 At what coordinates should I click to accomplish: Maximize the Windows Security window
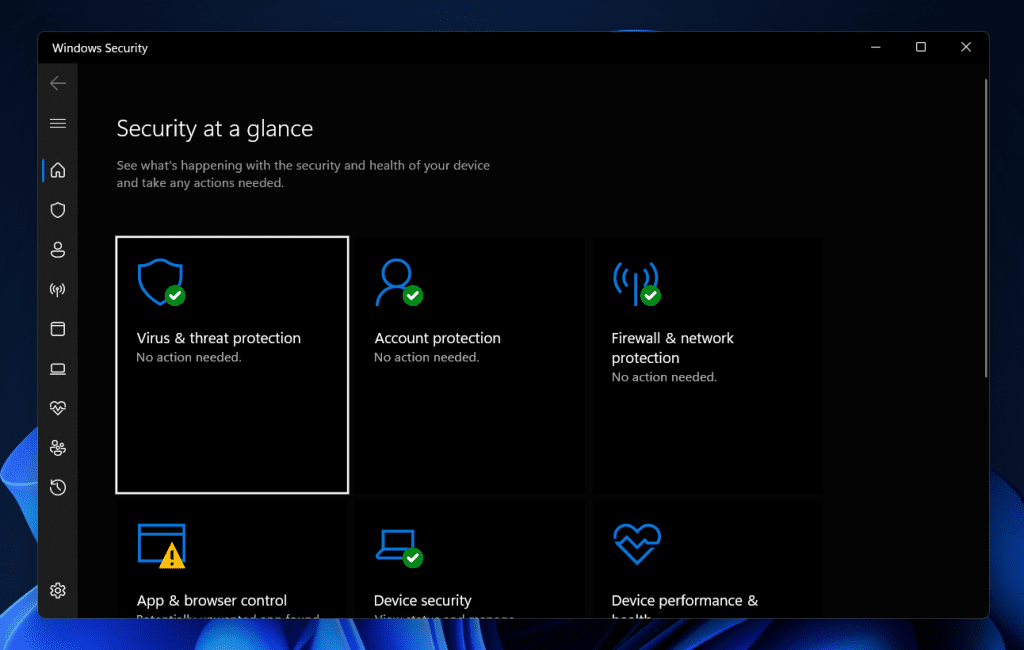point(921,47)
